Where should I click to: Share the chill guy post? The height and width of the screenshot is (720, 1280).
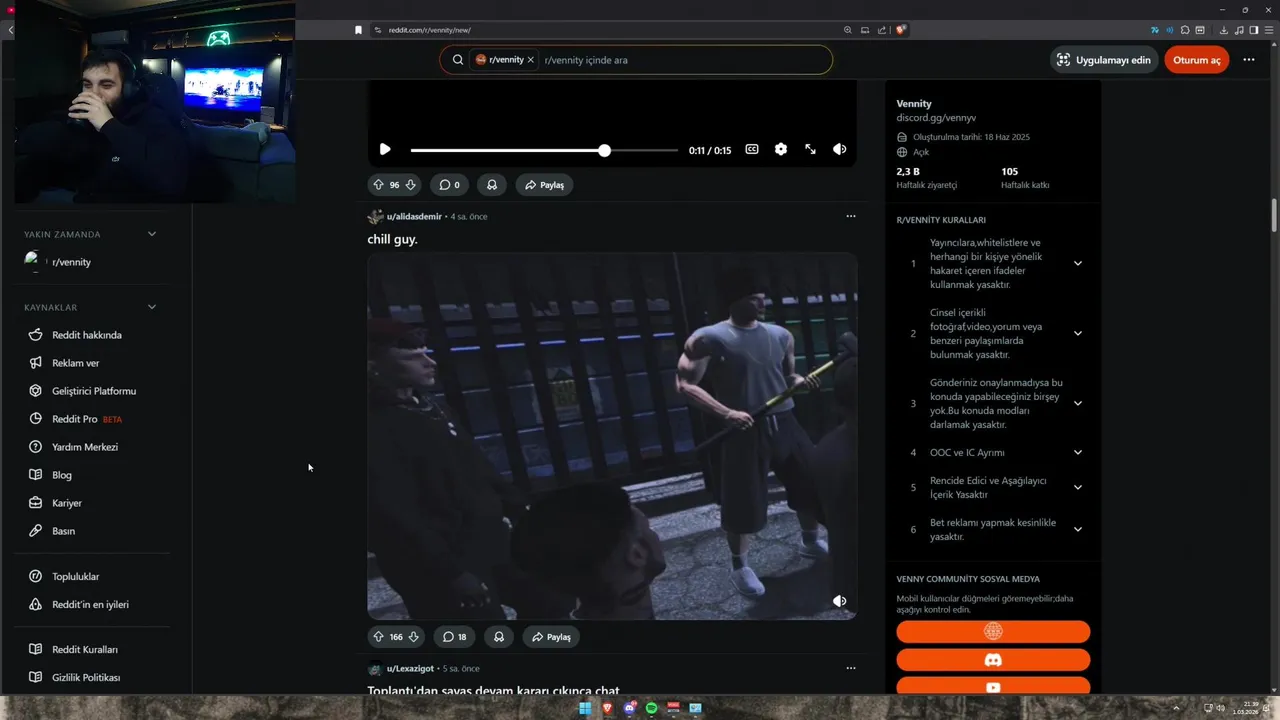551,637
